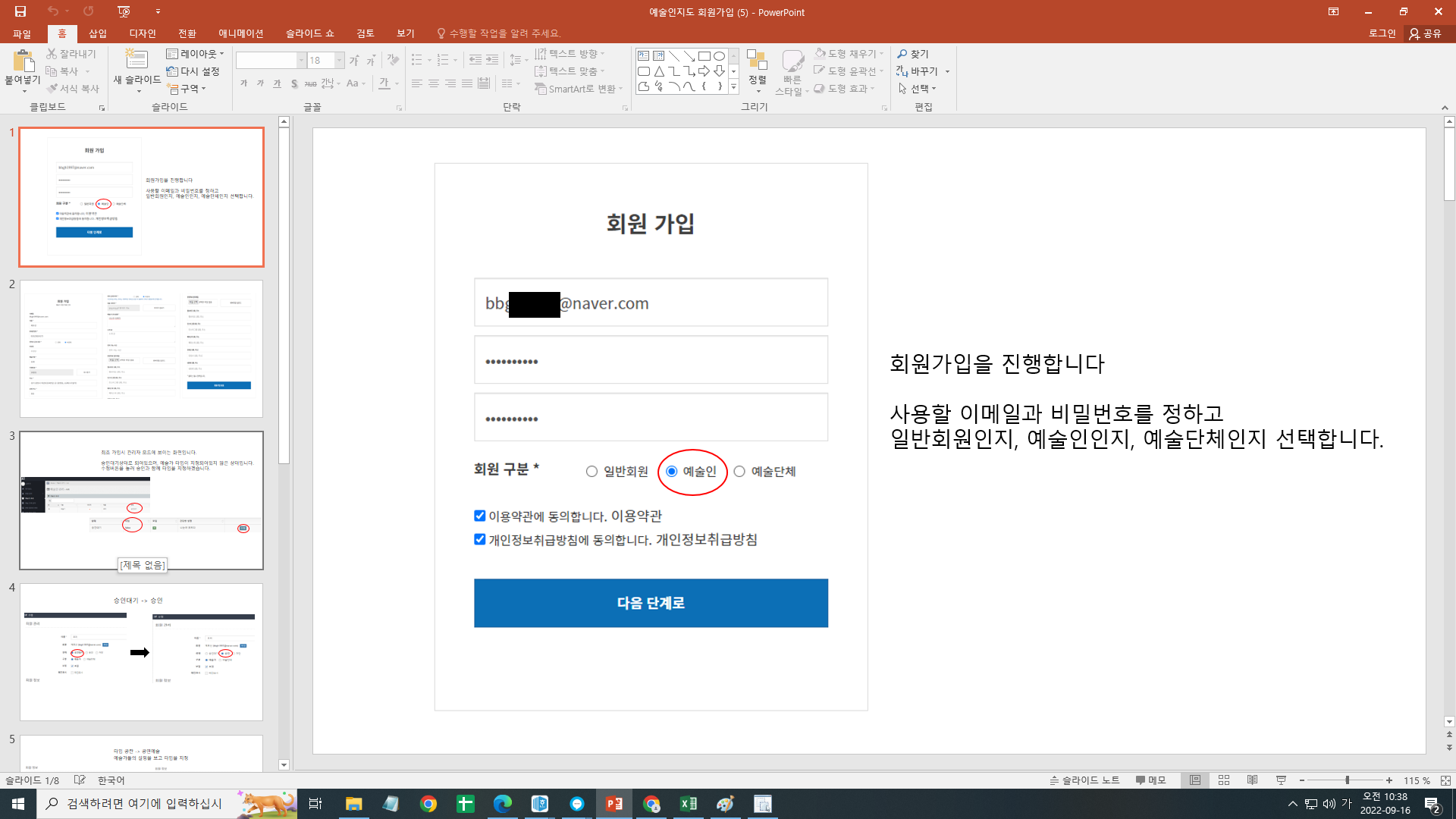Image resolution: width=1456 pixels, height=819 pixels.
Task: Open the Animations (애니메이션) ribbon tab
Action: (x=240, y=33)
